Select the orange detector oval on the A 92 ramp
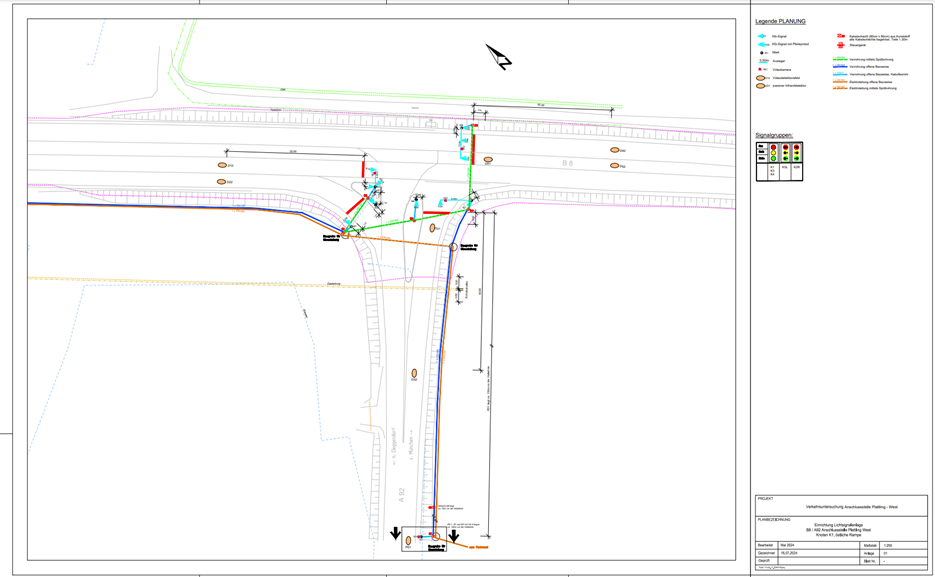The width and height of the screenshot is (935, 577). 412,373
